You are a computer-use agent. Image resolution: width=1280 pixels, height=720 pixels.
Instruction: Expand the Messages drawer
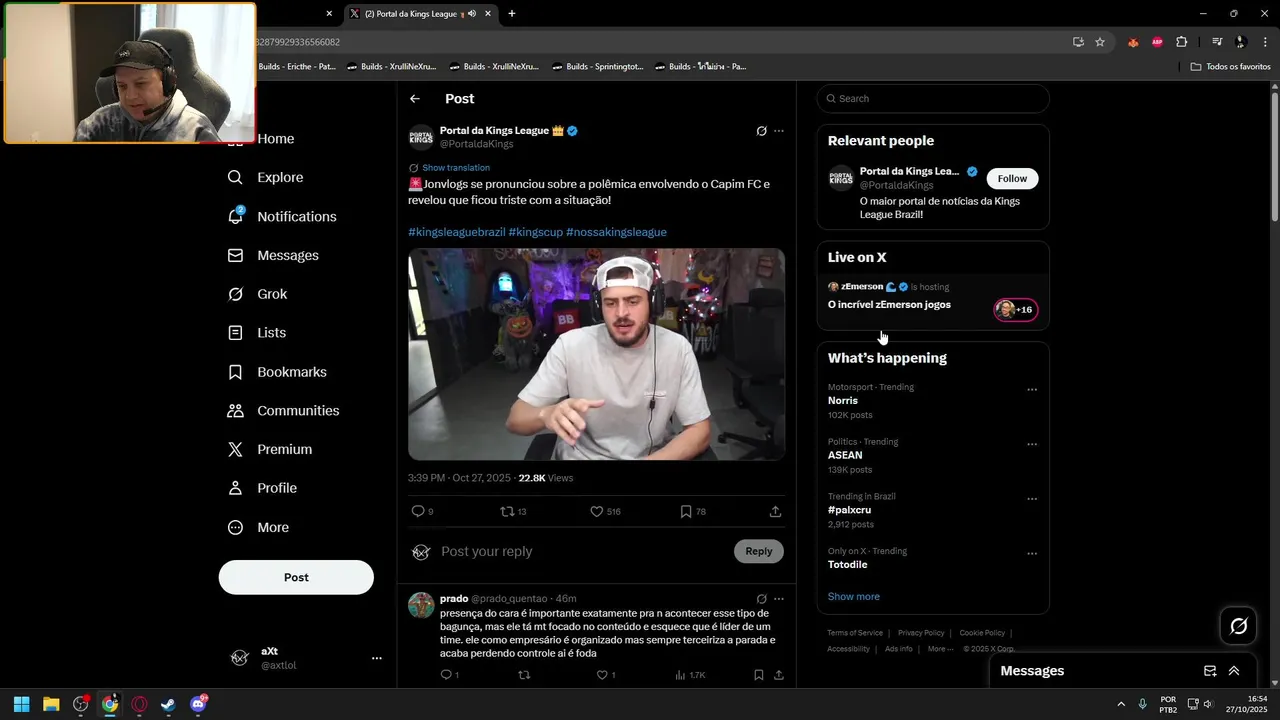click(1234, 671)
